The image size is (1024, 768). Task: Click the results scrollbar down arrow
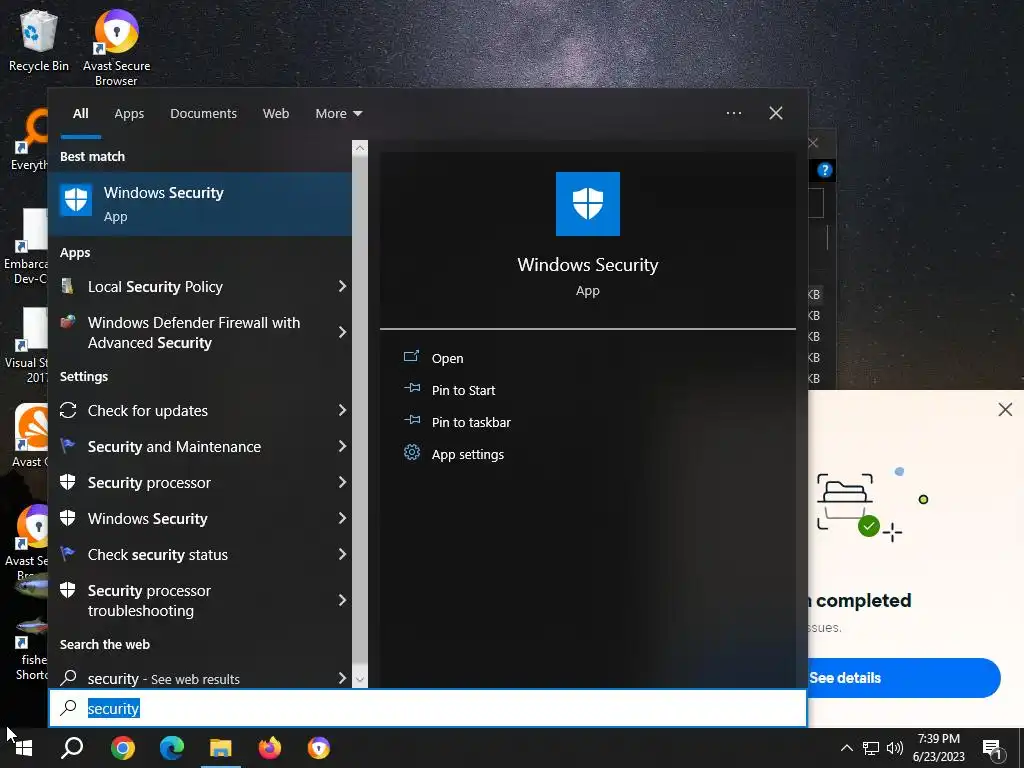click(x=360, y=679)
